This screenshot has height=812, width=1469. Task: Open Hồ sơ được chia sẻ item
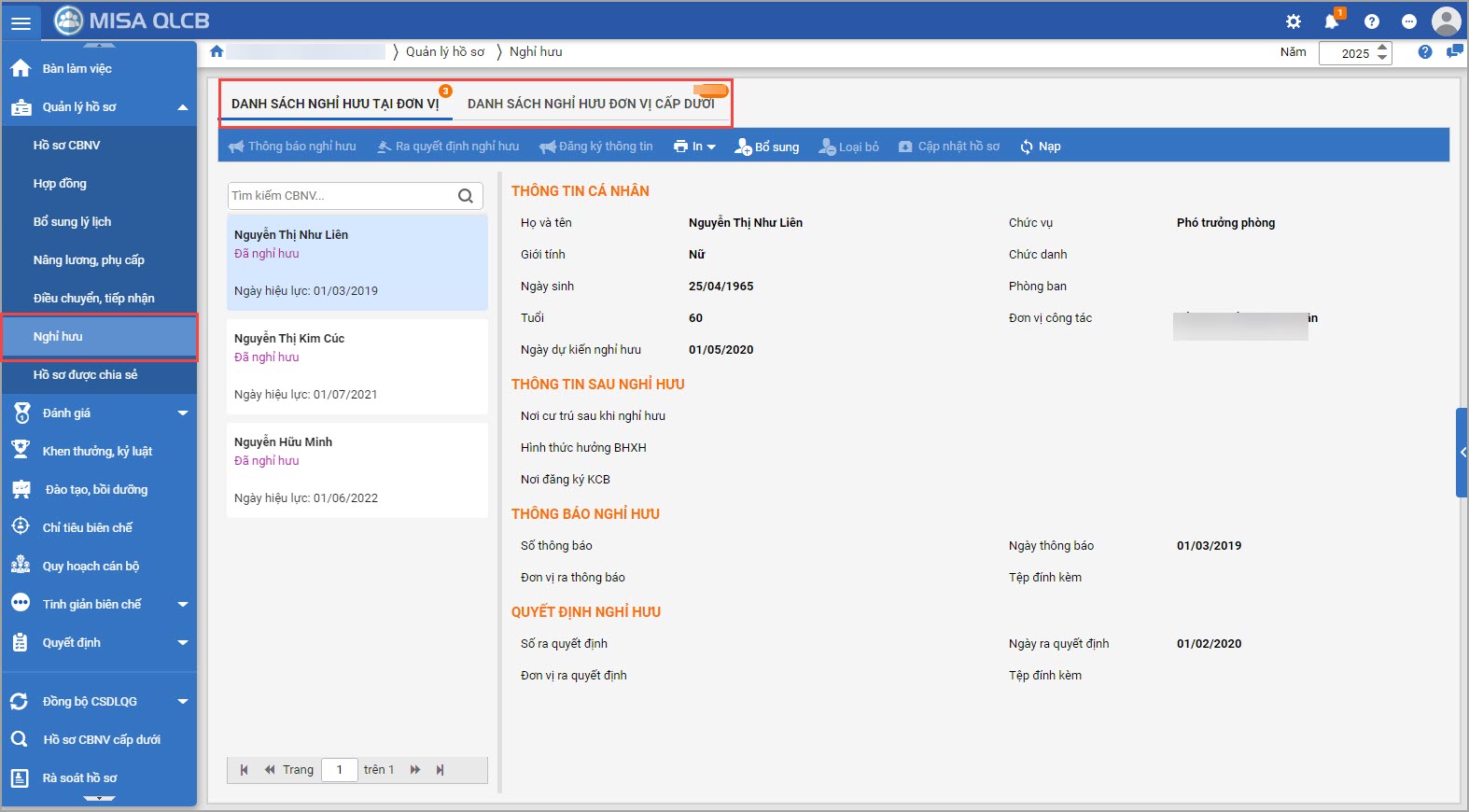[99, 374]
